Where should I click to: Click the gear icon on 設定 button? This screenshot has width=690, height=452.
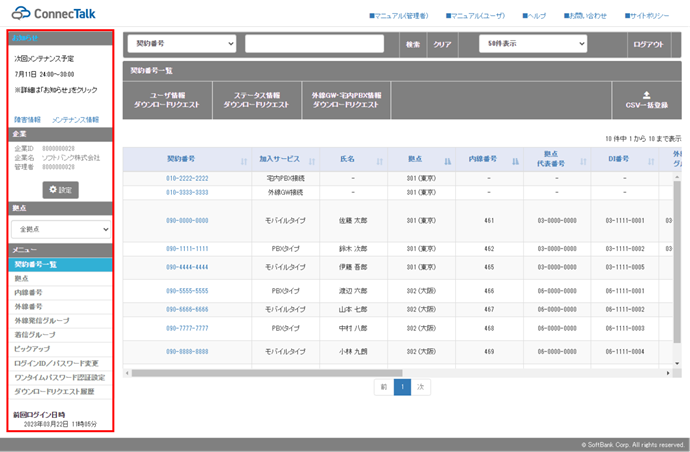point(51,190)
